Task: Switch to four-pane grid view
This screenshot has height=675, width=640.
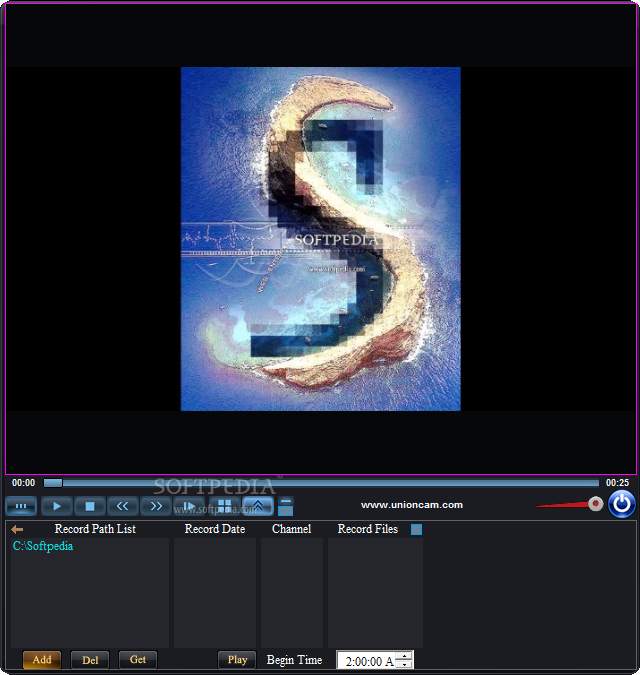Action: (224, 506)
